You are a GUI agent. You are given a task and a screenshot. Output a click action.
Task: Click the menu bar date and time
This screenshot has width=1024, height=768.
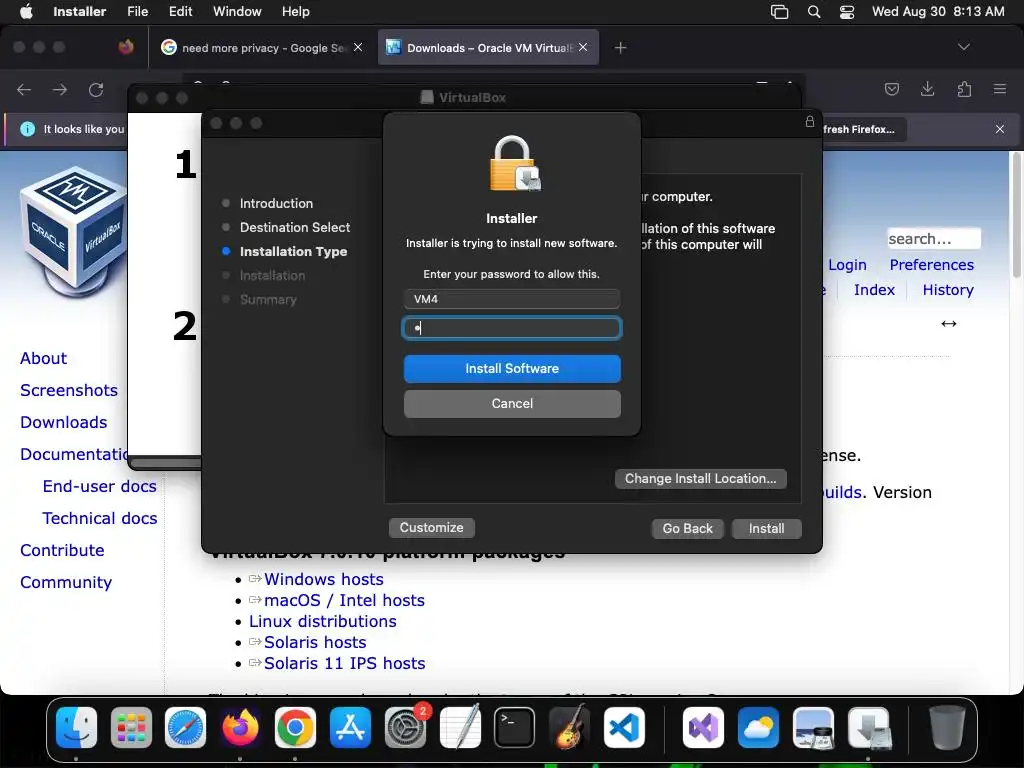(x=938, y=12)
